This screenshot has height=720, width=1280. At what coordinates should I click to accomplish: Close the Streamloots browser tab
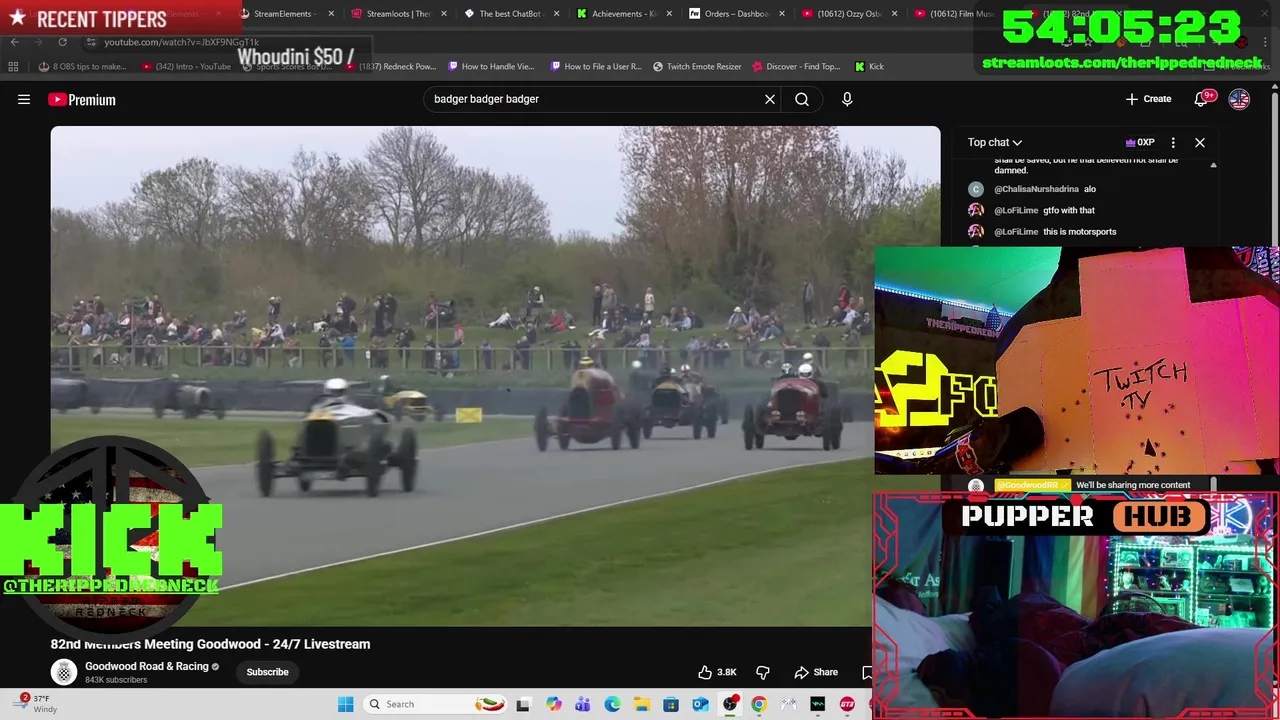click(444, 14)
